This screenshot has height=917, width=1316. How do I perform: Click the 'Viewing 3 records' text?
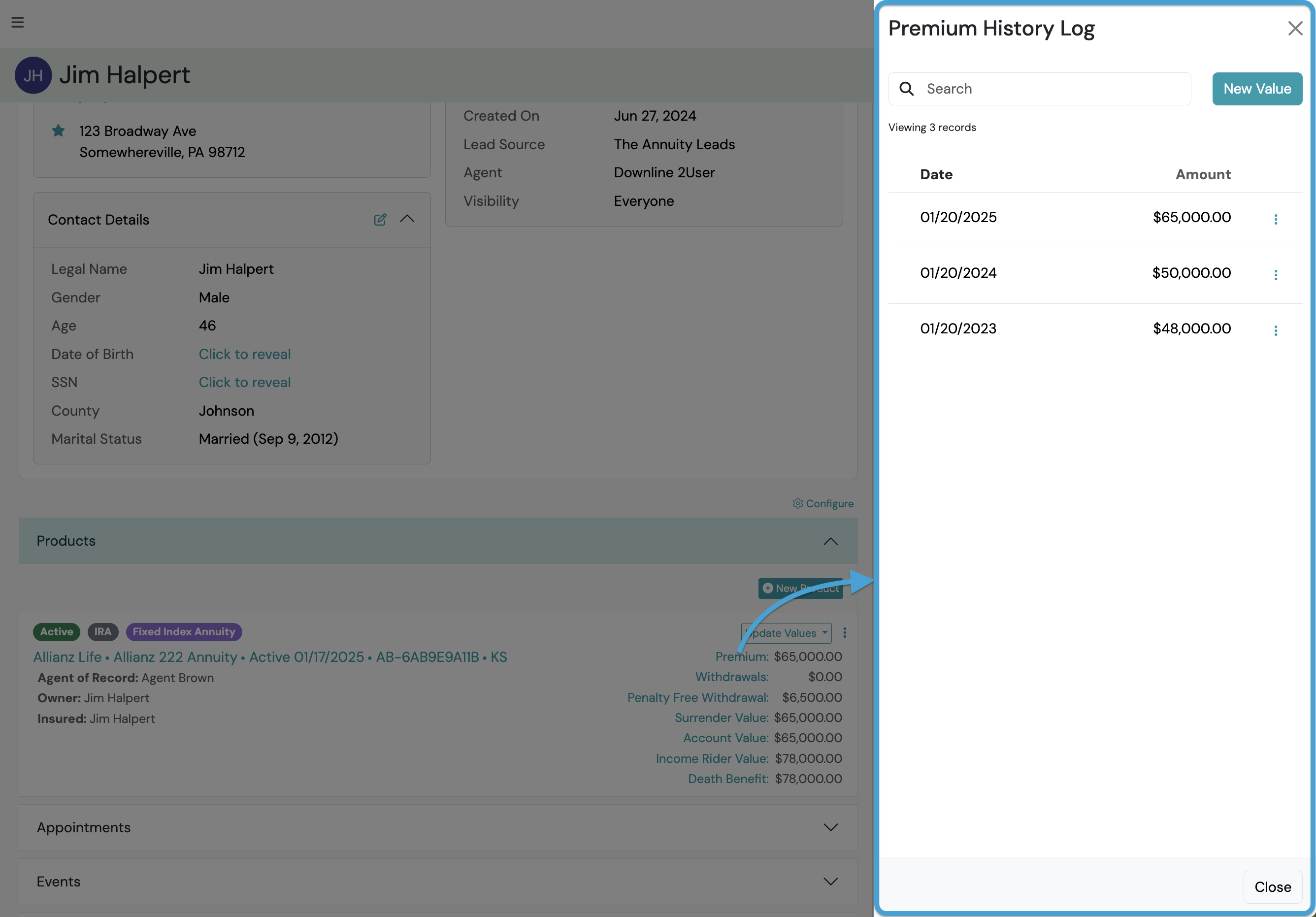(x=932, y=127)
